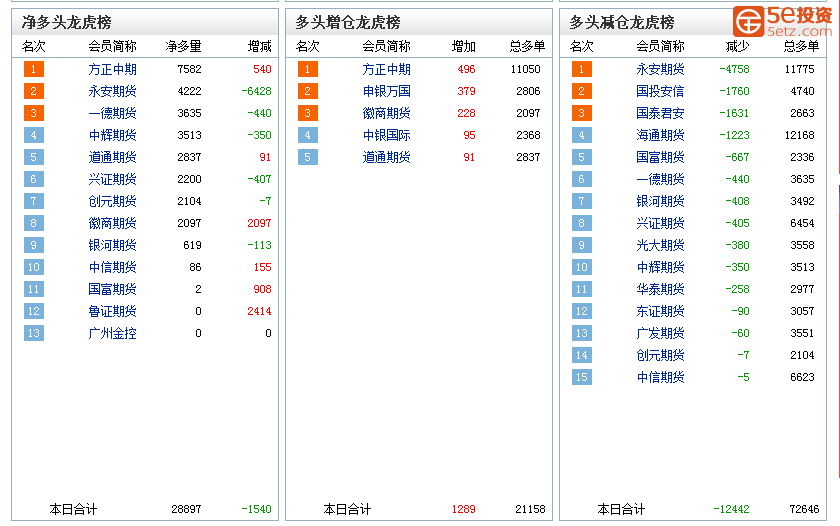
Task: Select increase value 379 for 申银万国
Action: (466, 91)
